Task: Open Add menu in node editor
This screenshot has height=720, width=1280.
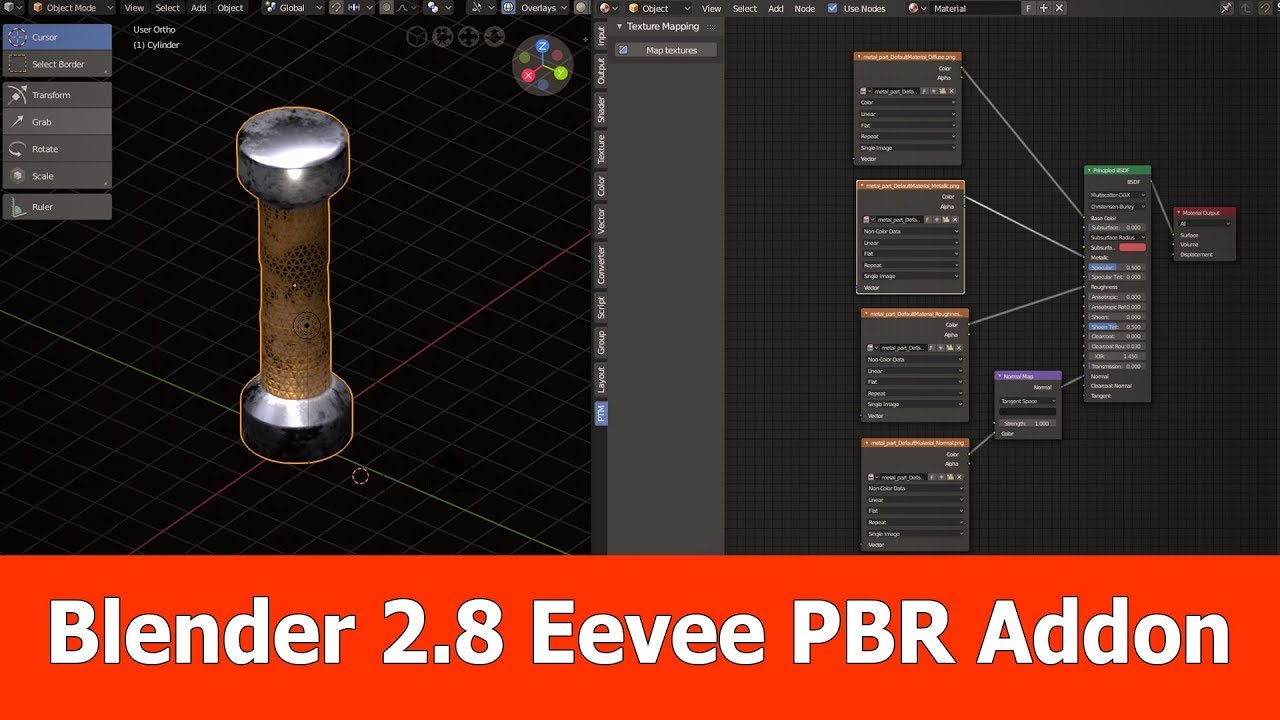Action: 776,8
